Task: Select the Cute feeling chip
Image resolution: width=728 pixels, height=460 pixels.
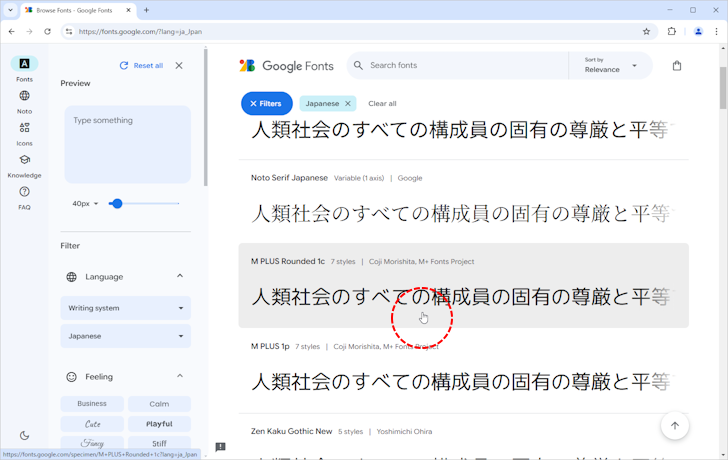Action: pyautogui.click(x=92, y=424)
